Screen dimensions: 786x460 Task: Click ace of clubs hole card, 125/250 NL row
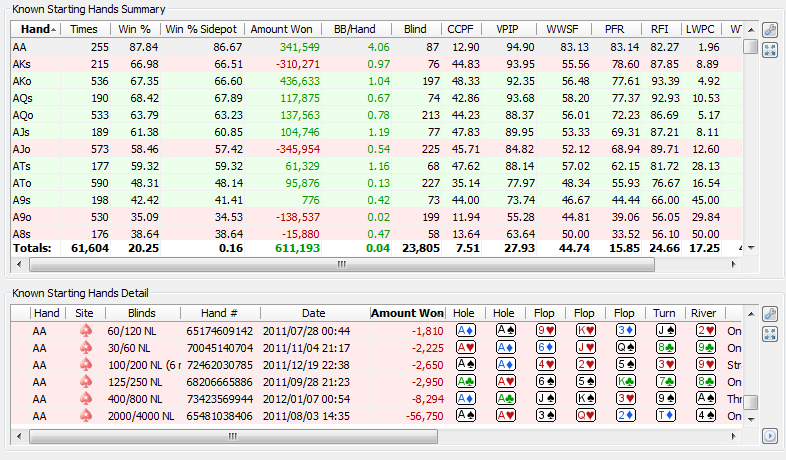pos(465,381)
